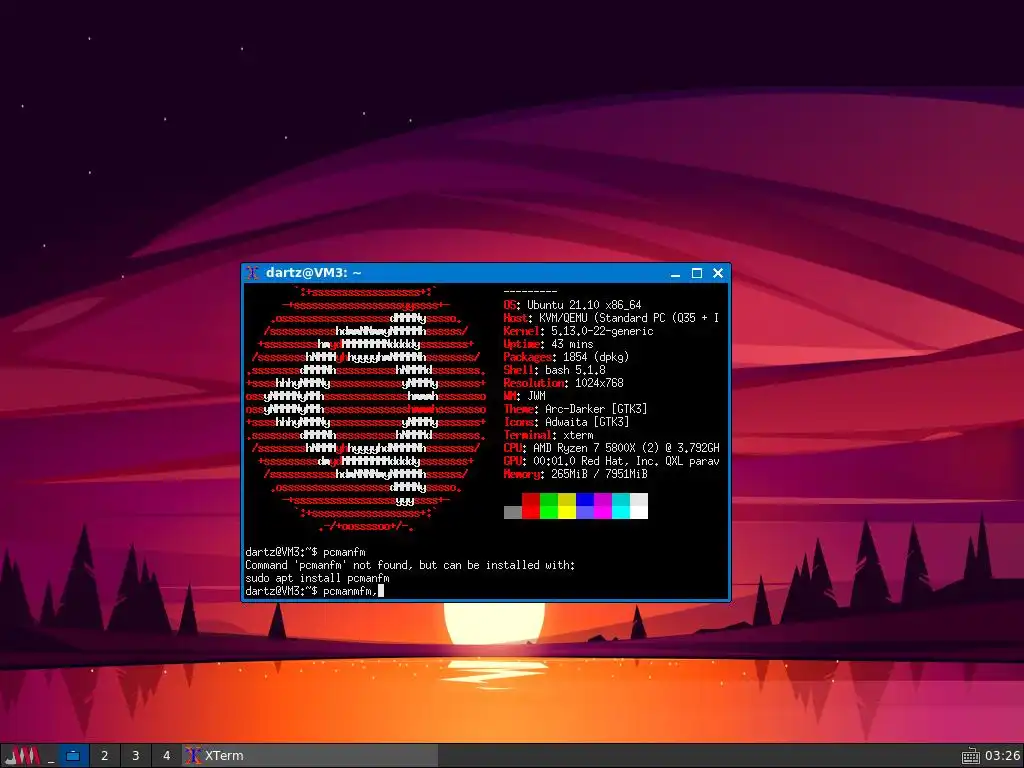Screen dimensions: 1024x768
Task: Click the Shell: bash 5.1.8 line
Action: click(x=554, y=370)
